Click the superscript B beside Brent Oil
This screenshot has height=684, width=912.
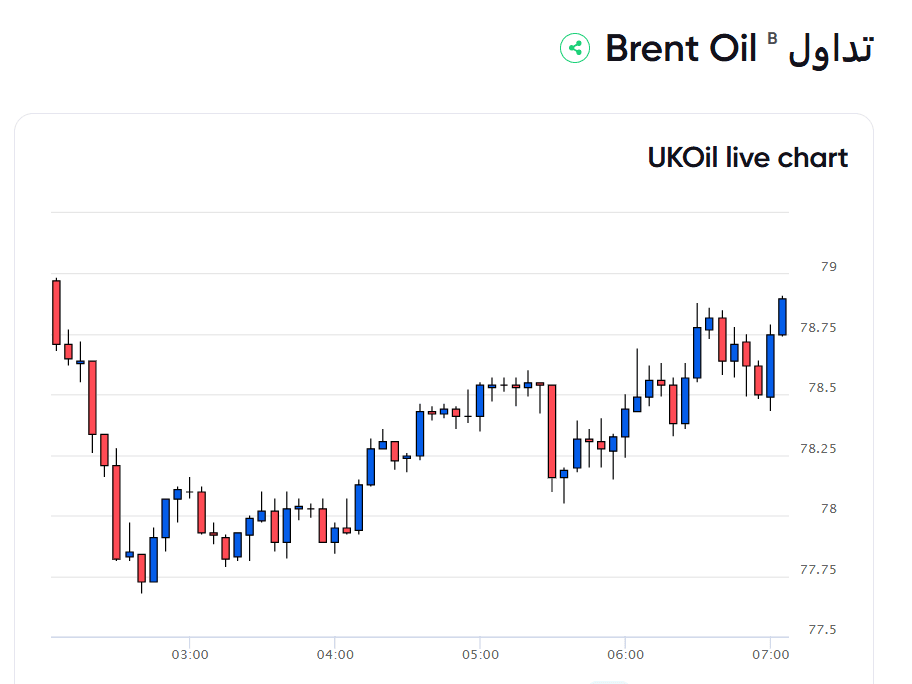pos(772,38)
